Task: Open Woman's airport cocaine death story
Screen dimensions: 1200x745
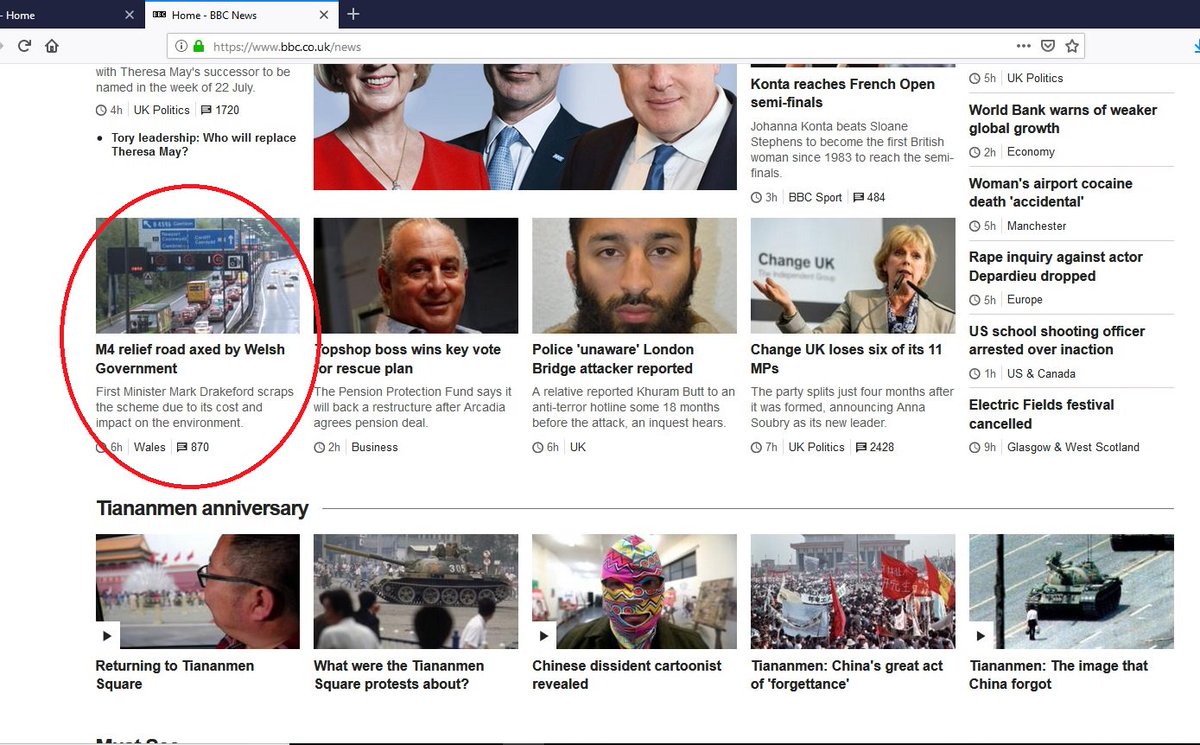Action: 1051,193
